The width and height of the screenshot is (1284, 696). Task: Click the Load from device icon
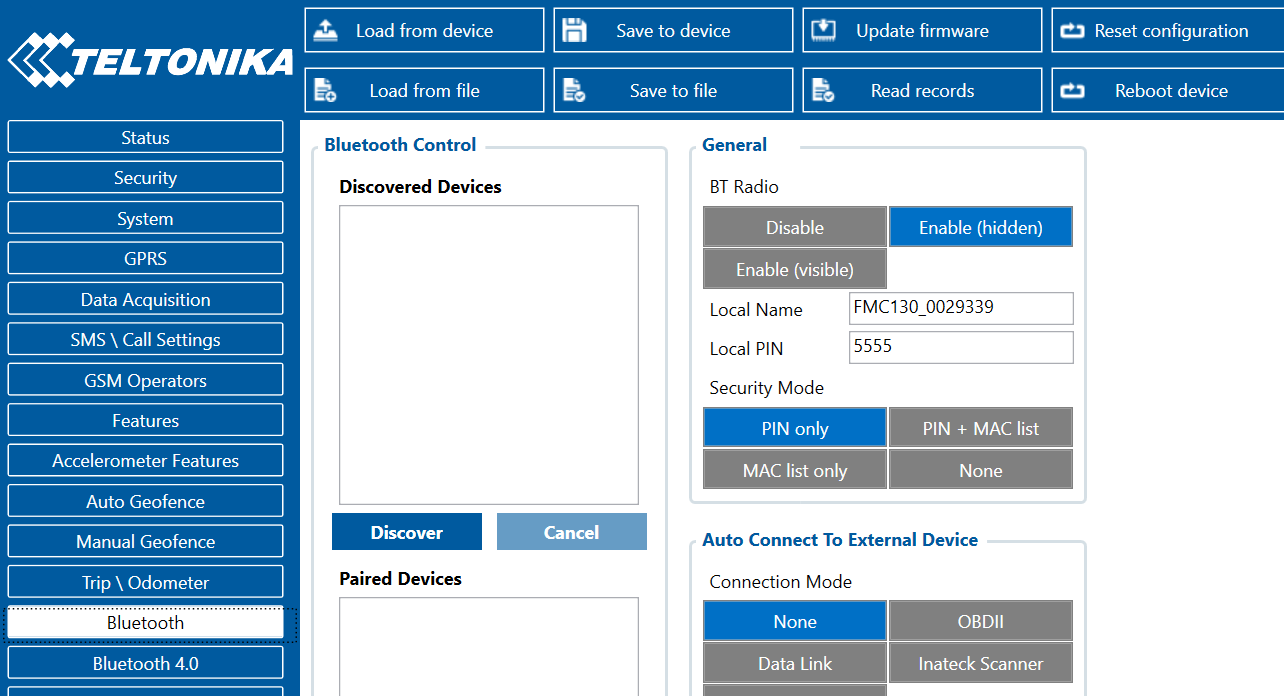point(326,31)
